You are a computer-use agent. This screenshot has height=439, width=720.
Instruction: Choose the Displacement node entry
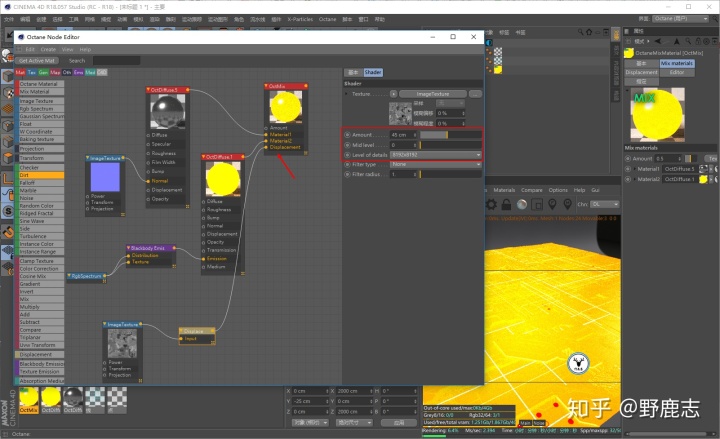40,355
